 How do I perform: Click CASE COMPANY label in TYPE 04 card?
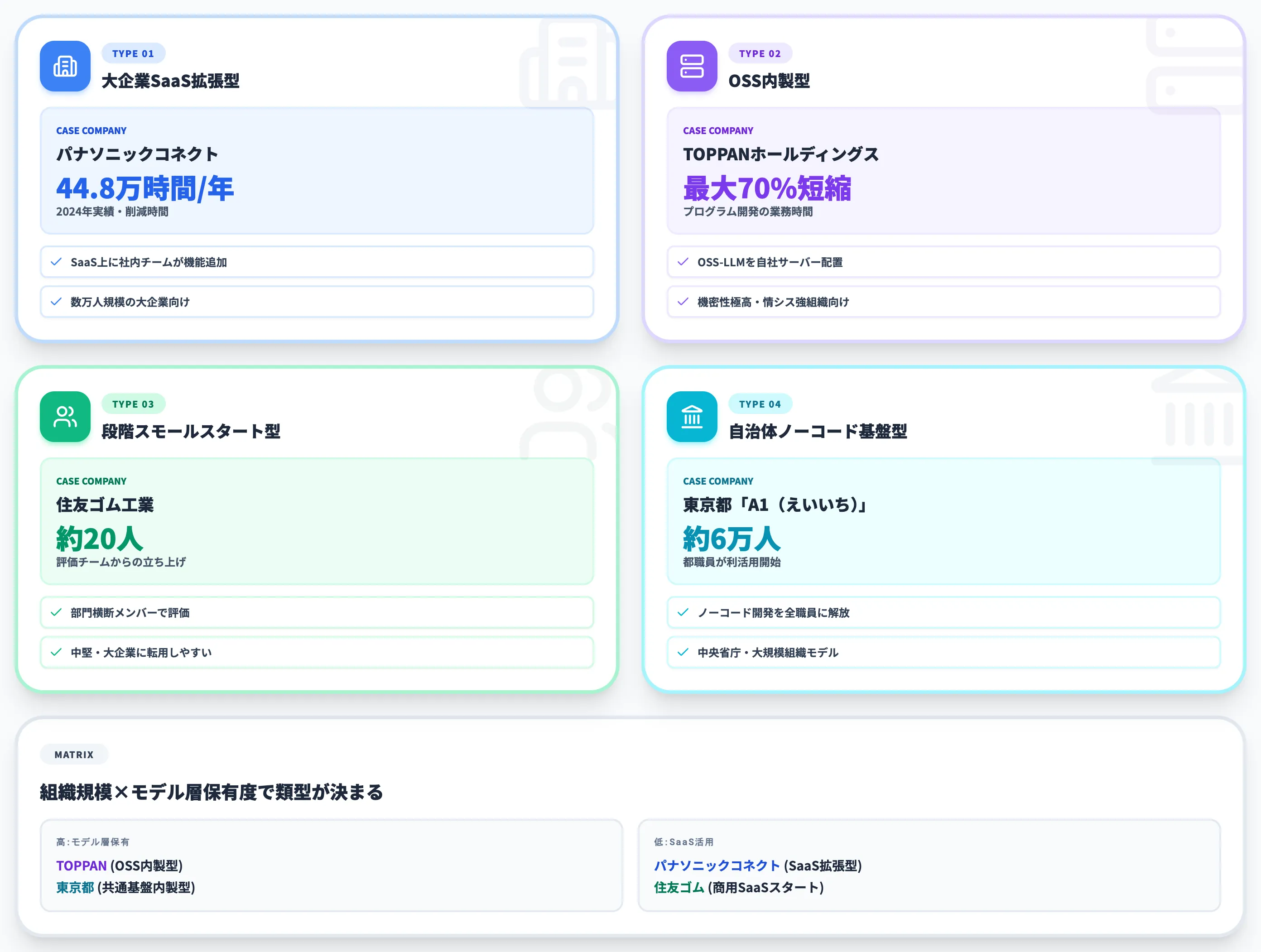tap(718, 481)
